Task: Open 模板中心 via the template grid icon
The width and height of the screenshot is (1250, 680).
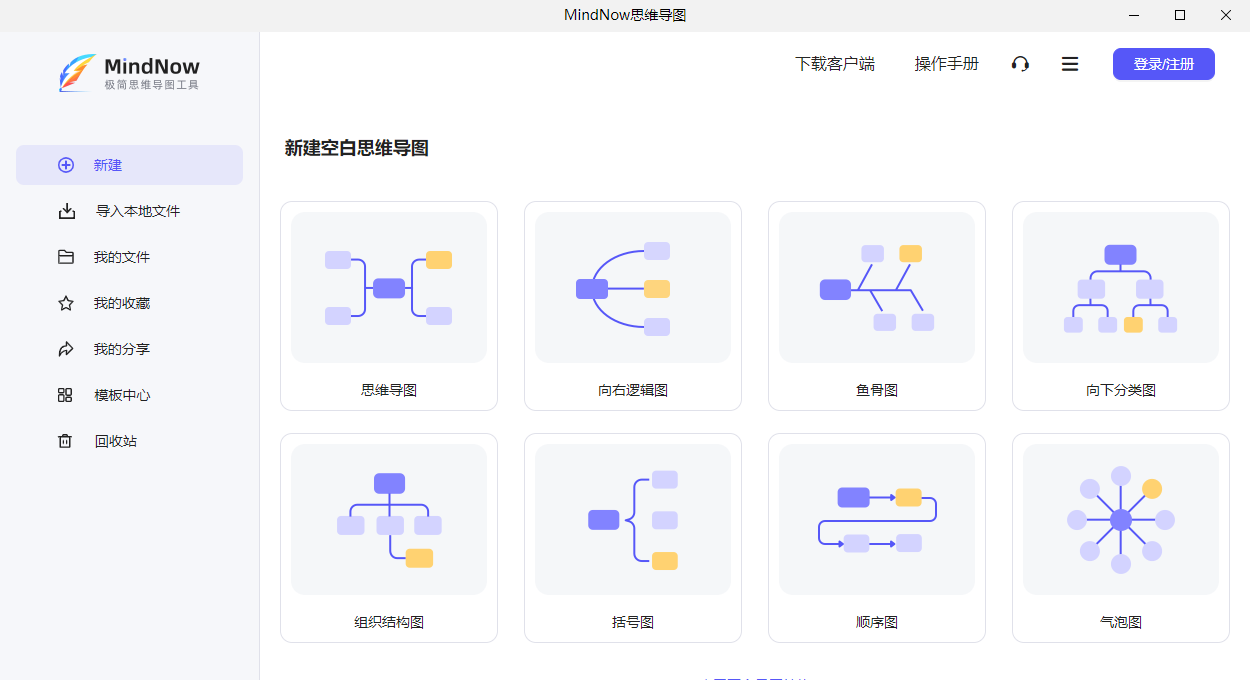Action: click(66, 394)
